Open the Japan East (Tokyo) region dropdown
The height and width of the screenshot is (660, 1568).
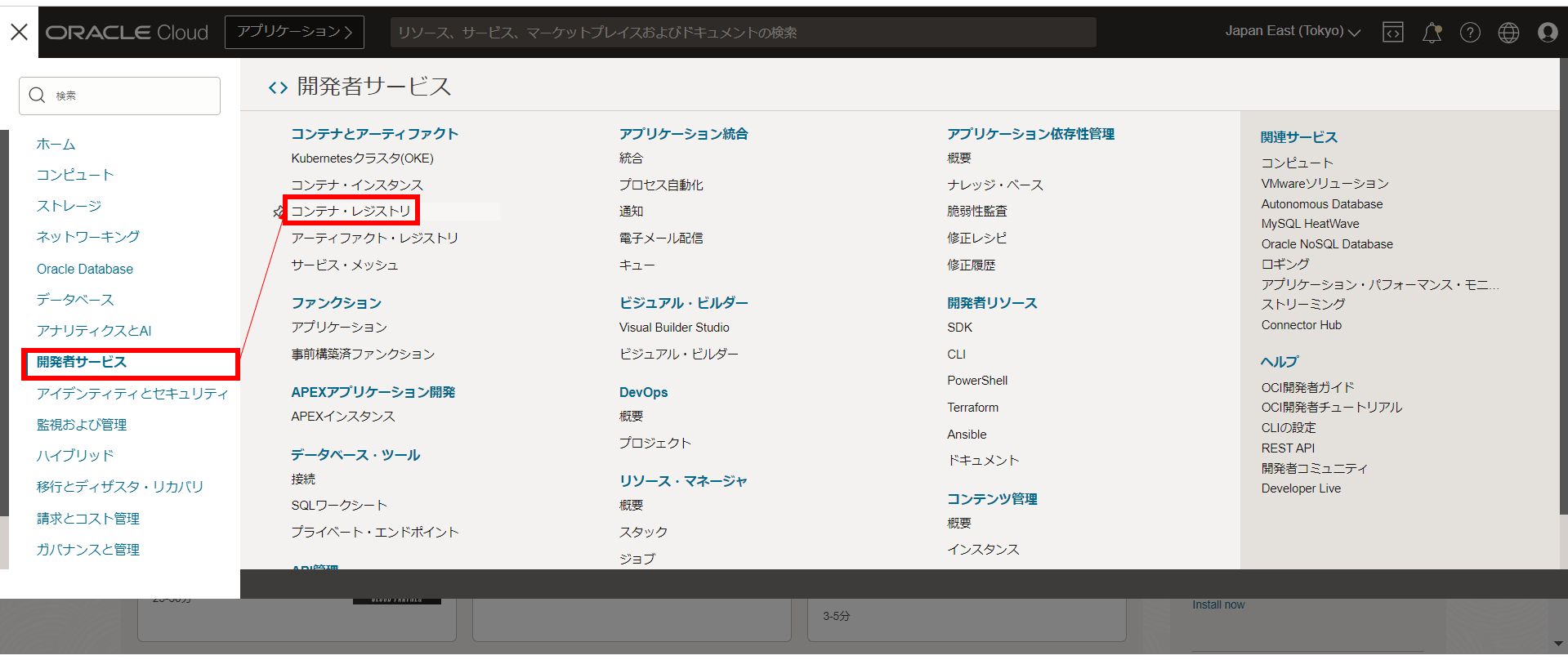coord(1293,31)
